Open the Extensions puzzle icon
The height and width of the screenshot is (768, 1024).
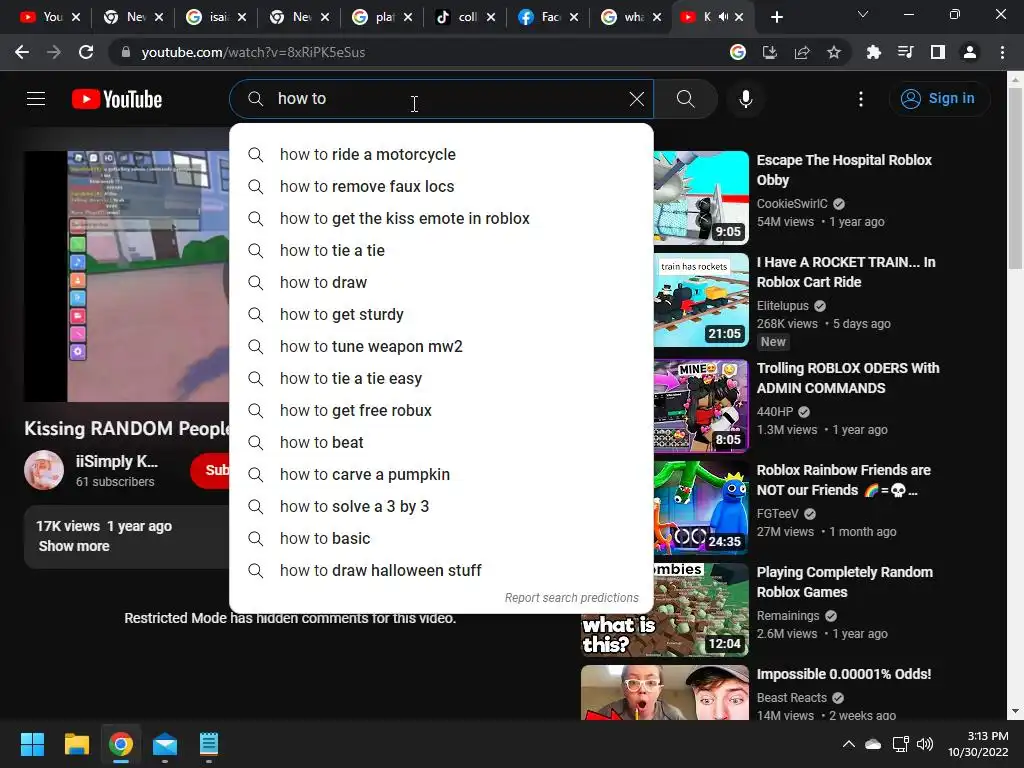pyautogui.click(x=873, y=52)
